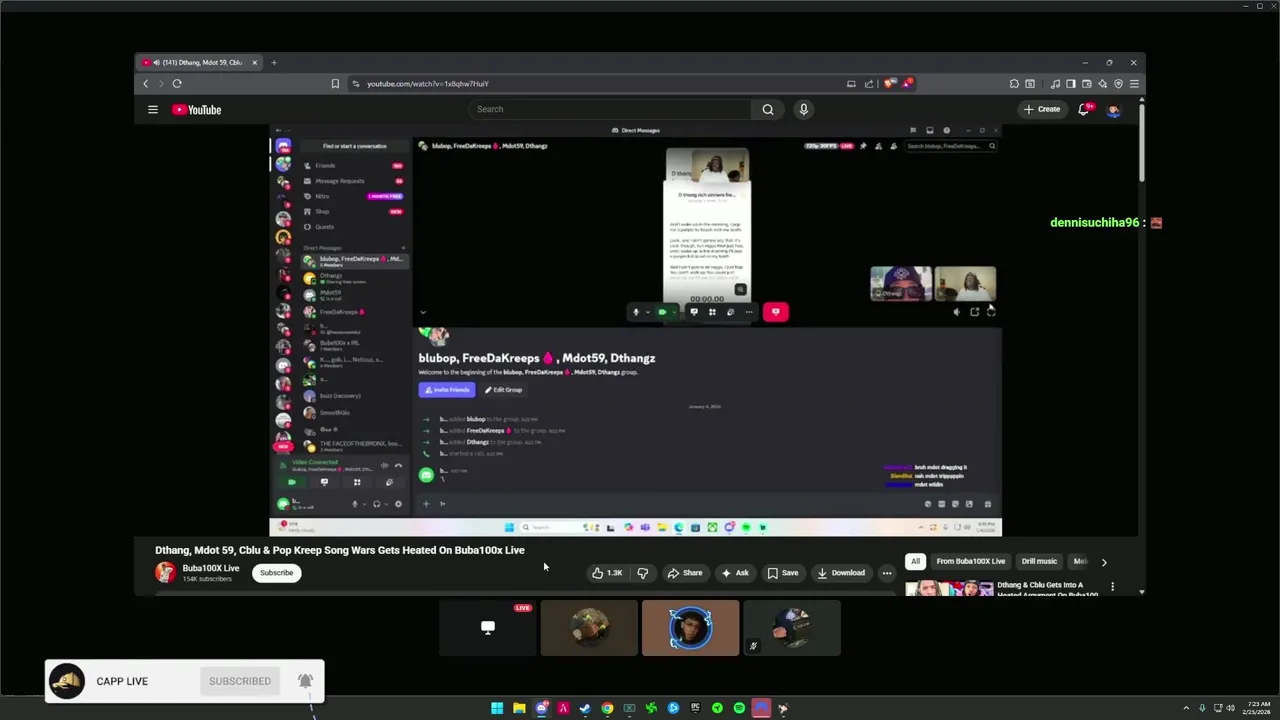Show hidden system tray icons

point(1186,708)
